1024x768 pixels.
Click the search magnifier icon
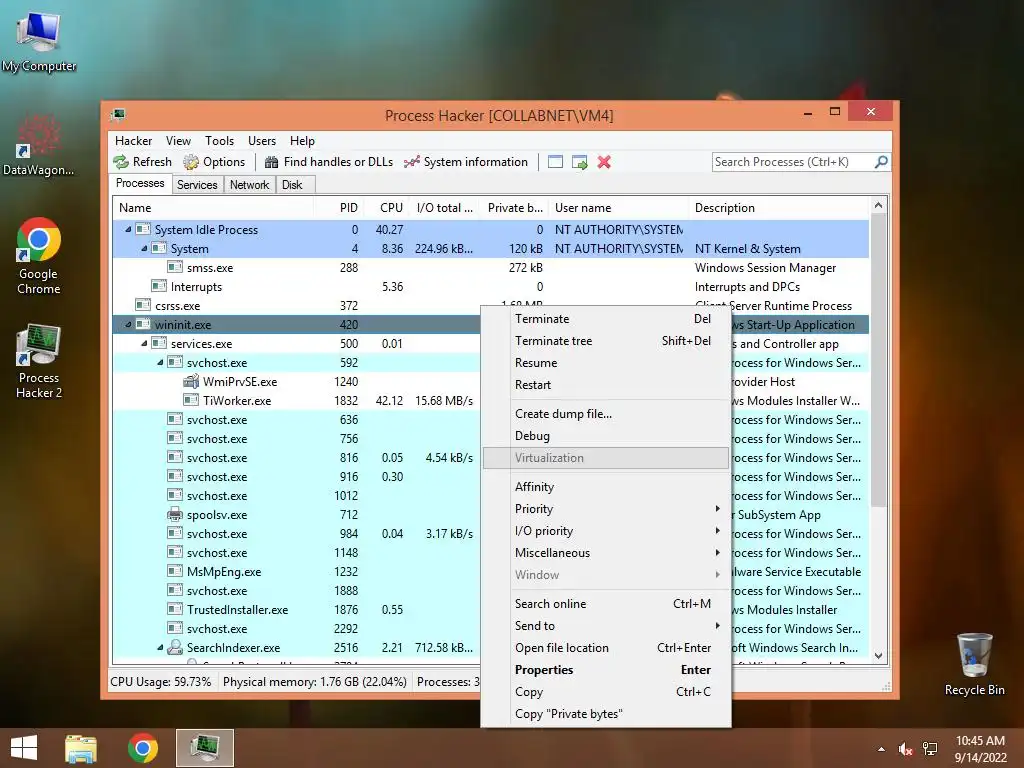(881, 161)
